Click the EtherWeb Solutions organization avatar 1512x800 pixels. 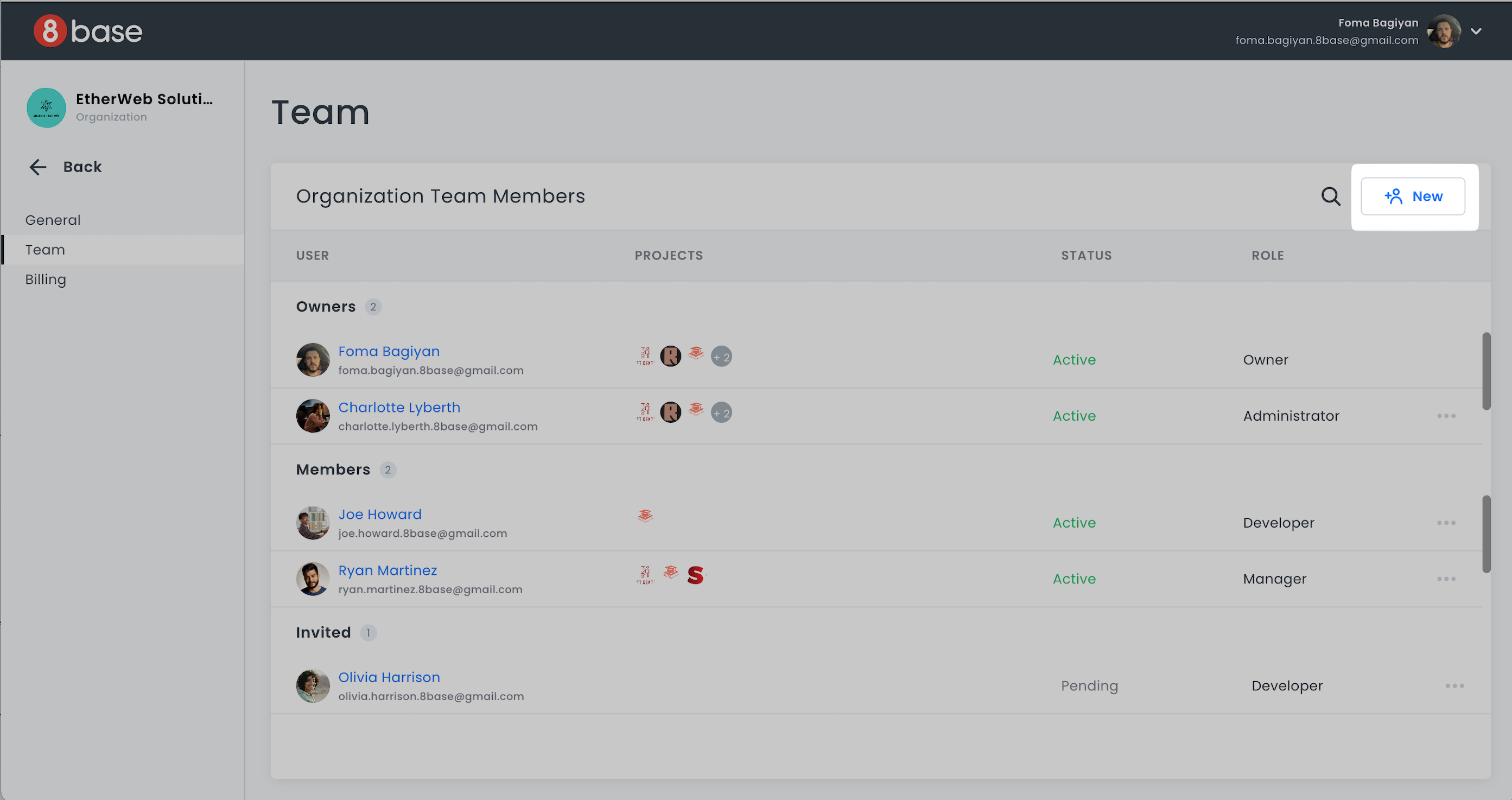coord(46,107)
